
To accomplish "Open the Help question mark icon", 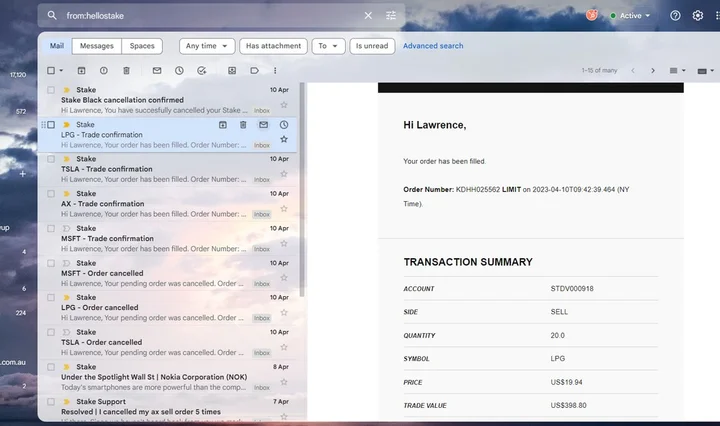I will [675, 16].
